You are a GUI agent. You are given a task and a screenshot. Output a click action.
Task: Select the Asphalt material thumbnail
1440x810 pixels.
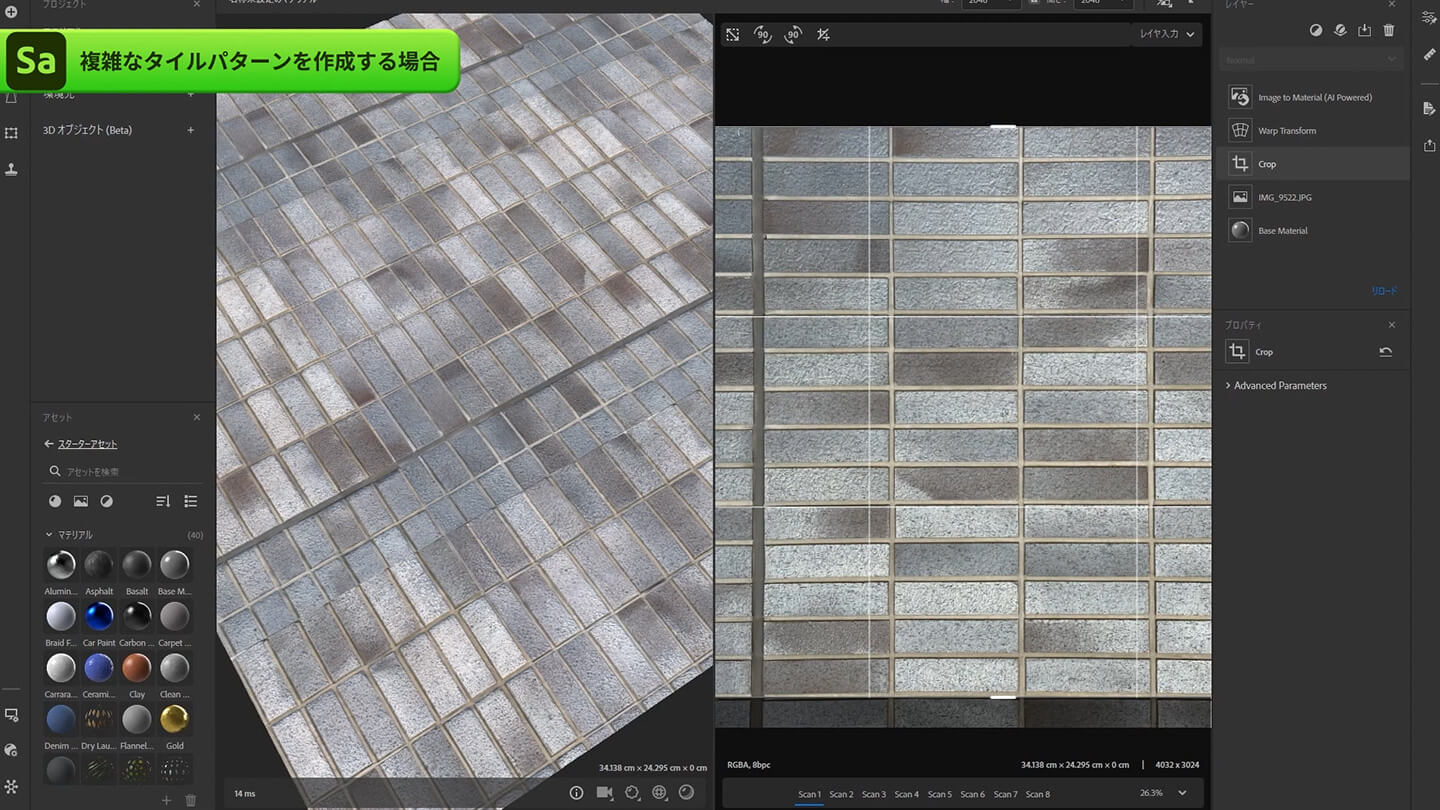tap(99, 565)
